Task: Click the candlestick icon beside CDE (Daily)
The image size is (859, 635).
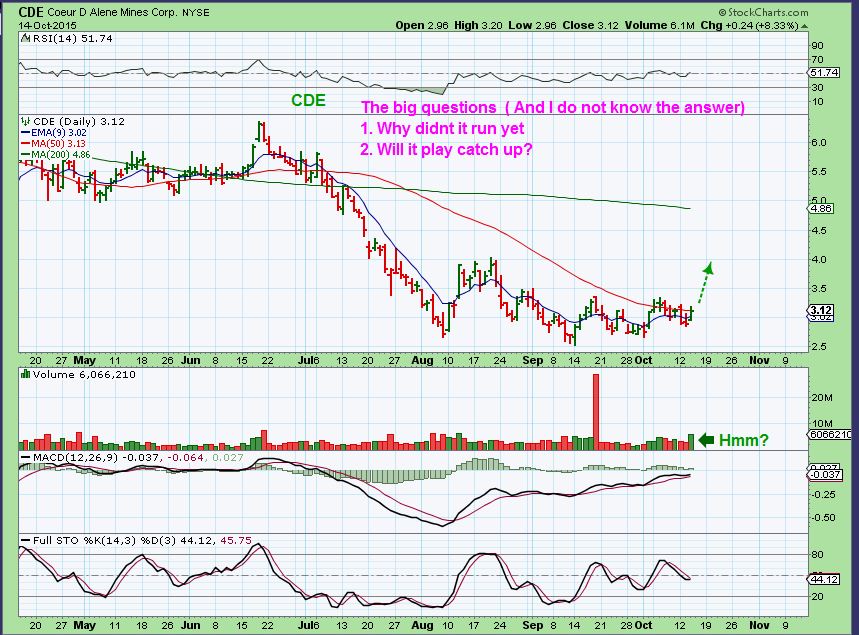Action: point(25,121)
